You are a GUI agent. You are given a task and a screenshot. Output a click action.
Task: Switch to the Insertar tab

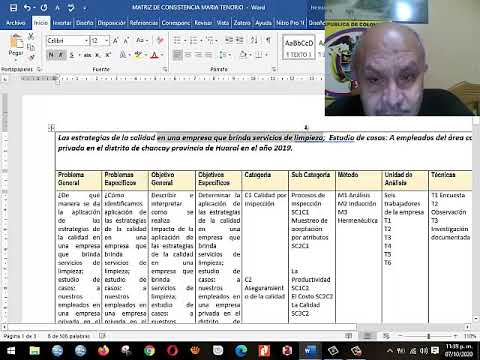pos(62,23)
